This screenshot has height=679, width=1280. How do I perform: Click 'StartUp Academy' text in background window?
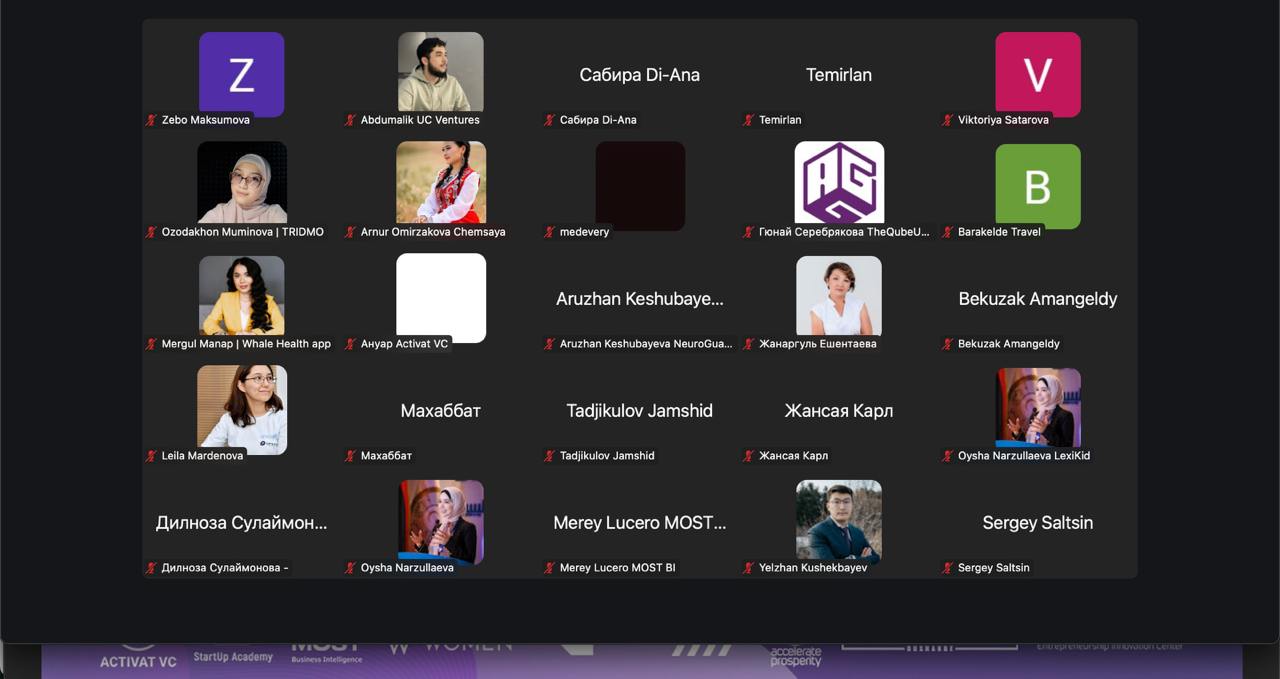click(x=233, y=657)
